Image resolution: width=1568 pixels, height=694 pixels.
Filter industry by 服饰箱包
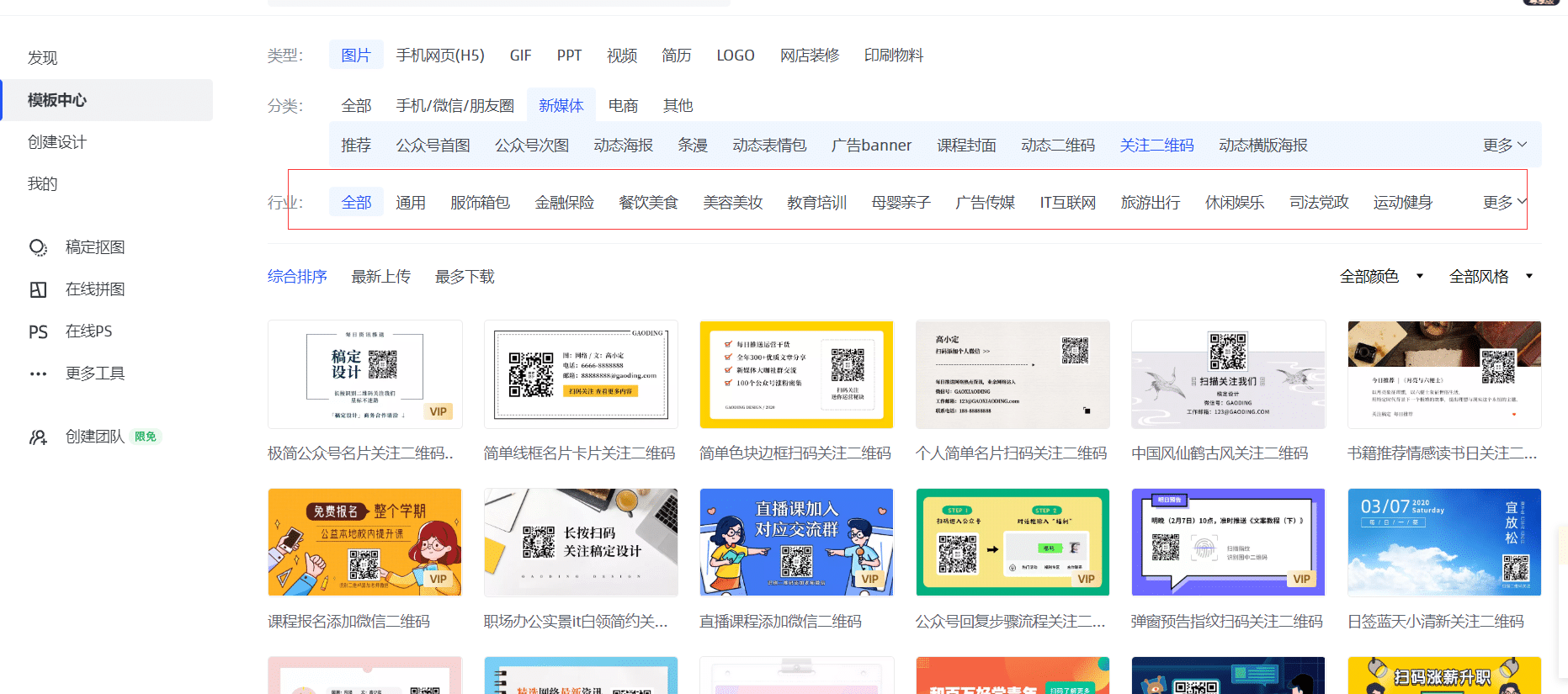point(481,203)
